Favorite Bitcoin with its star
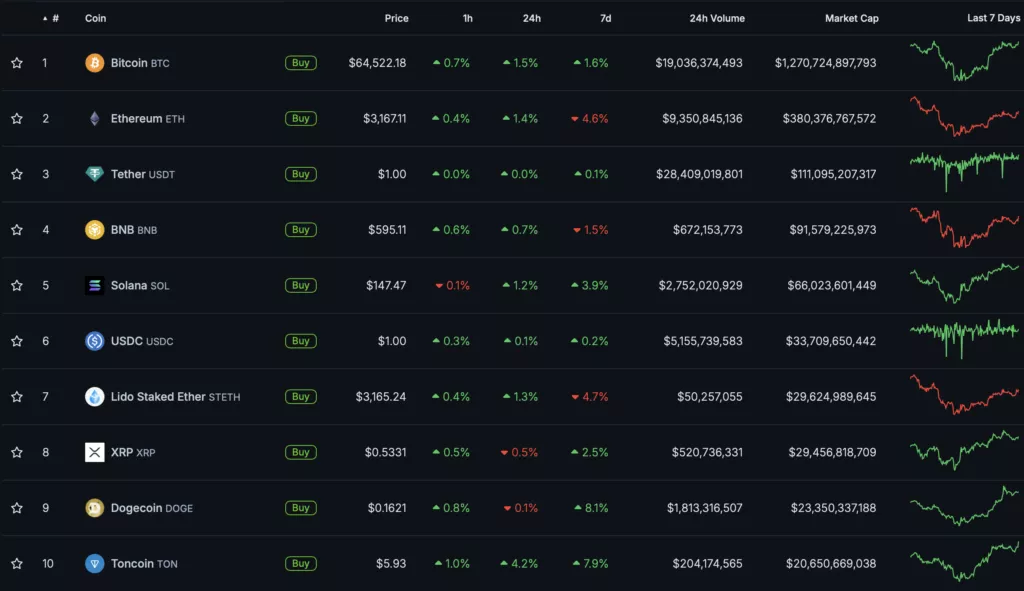Viewport: 1024px width, 591px height. pos(17,63)
